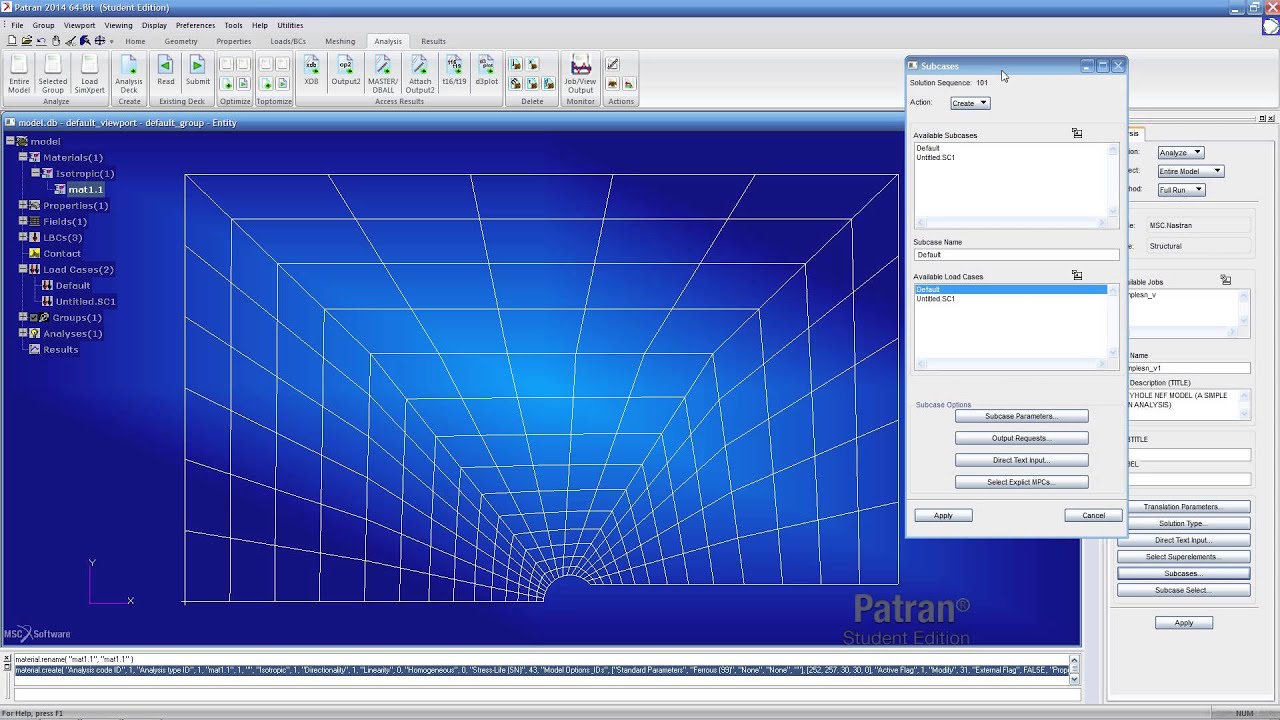The height and width of the screenshot is (720, 1280).
Task: Open the Viewport menu
Action: click(79, 25)
